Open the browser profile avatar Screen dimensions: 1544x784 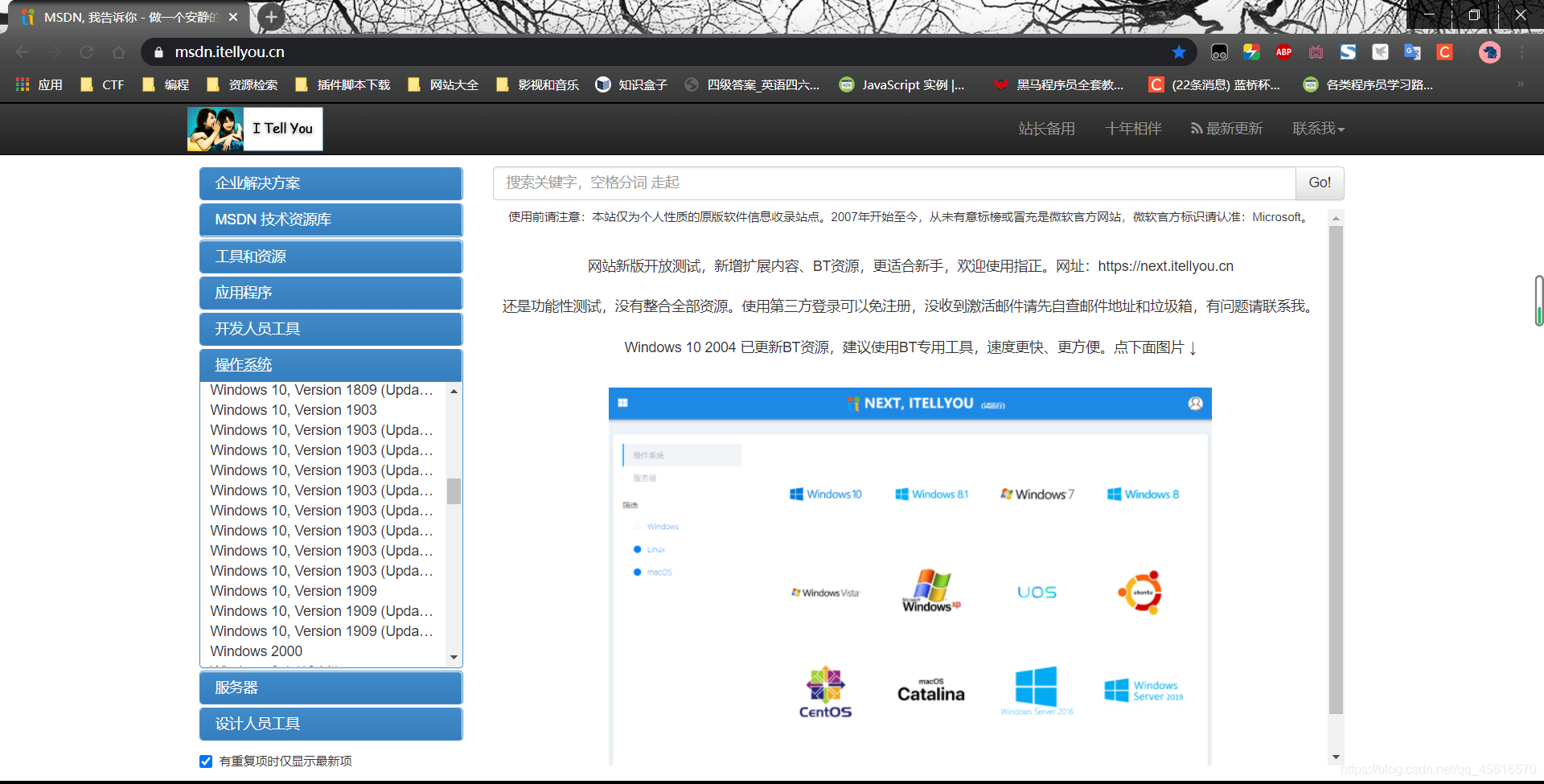point(1489,52)
